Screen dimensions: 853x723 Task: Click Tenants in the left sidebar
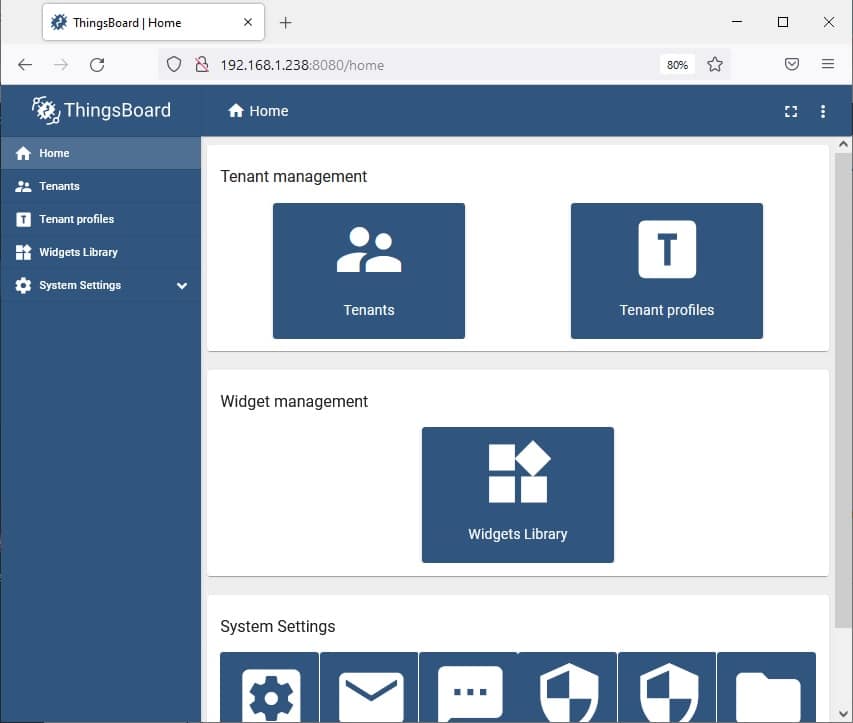57,186
